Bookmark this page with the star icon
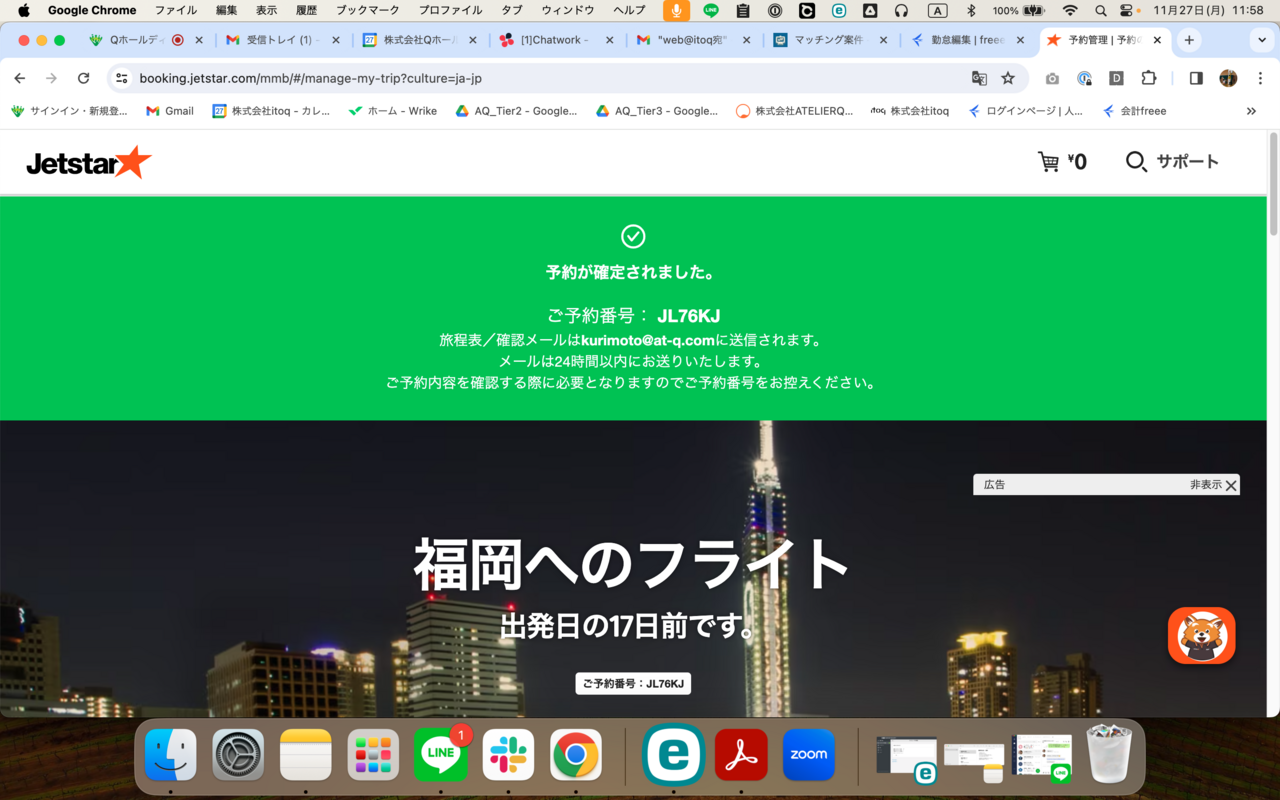This screenshot has width=1280, height=800. click(x=1007, y=78)
